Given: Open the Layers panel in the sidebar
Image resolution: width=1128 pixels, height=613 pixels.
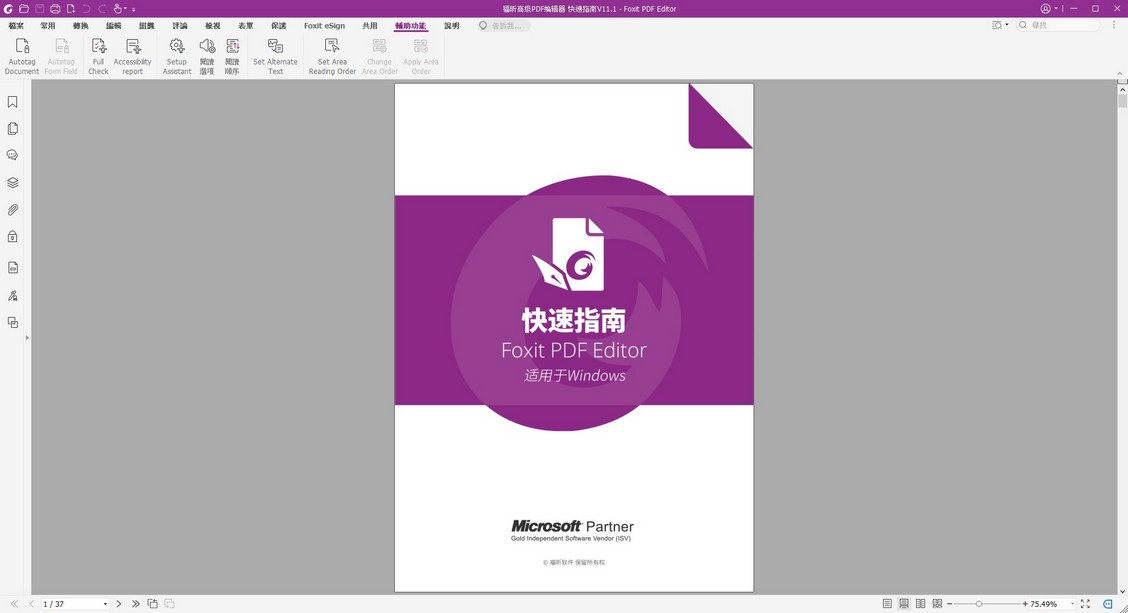Looking at the screenshot, I should click(x=12, y=182).
